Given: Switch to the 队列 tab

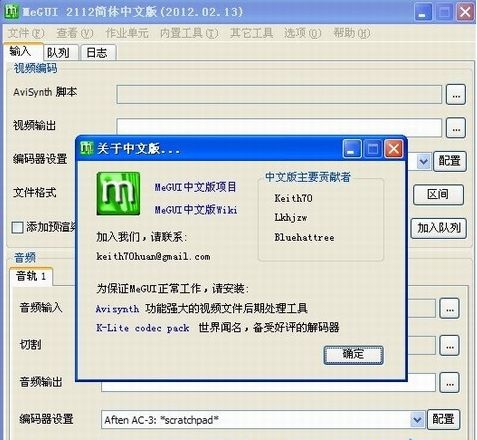Looking at the screenshot, I should [x=61, y=52].
